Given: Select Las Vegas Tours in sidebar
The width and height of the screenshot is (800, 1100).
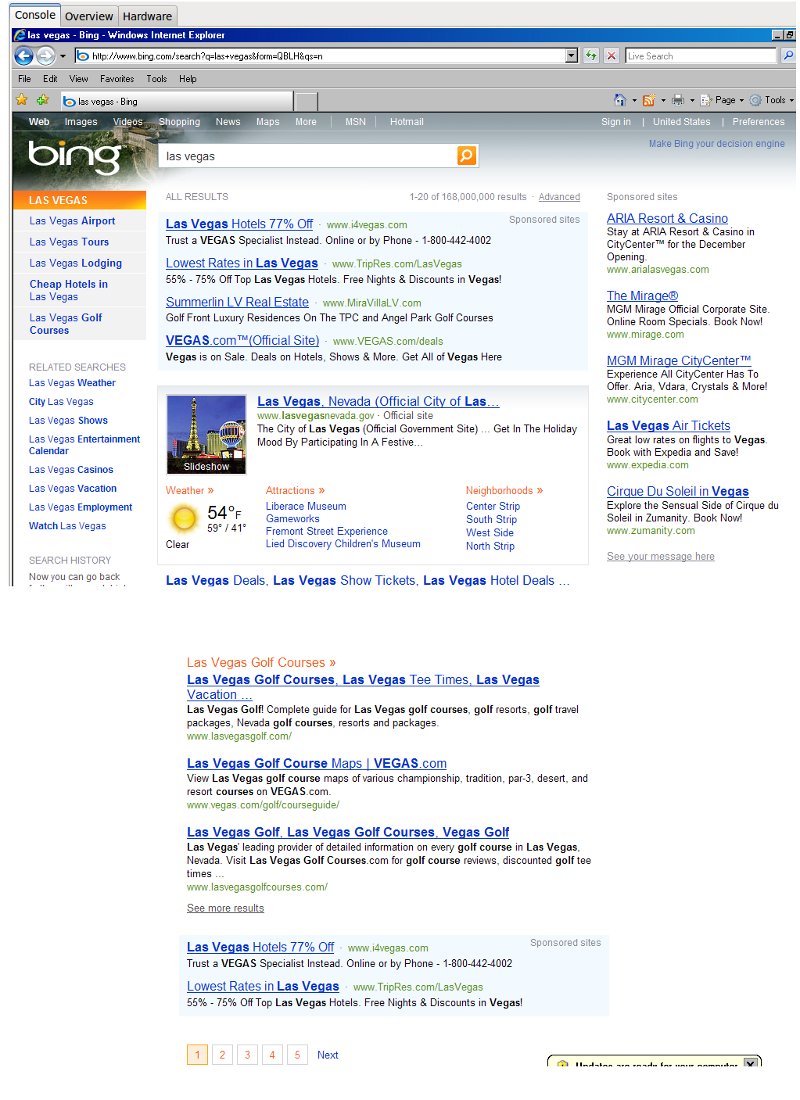Looking at the screenshot, I should [x=69, y=242].
